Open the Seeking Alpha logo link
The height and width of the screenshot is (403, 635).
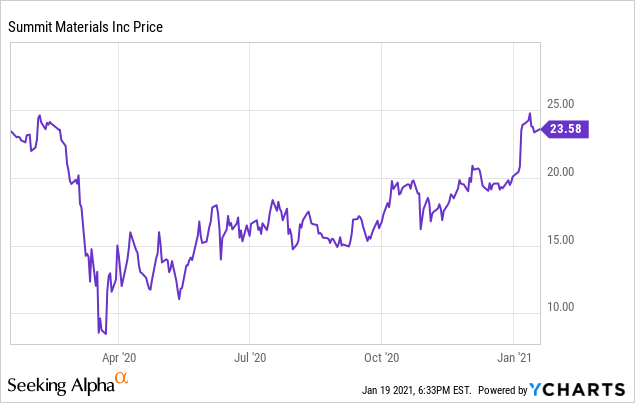pos(61,385)
